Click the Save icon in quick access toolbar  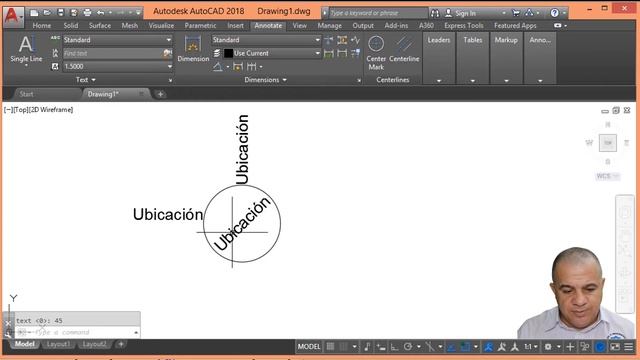[x=61, y=13]
